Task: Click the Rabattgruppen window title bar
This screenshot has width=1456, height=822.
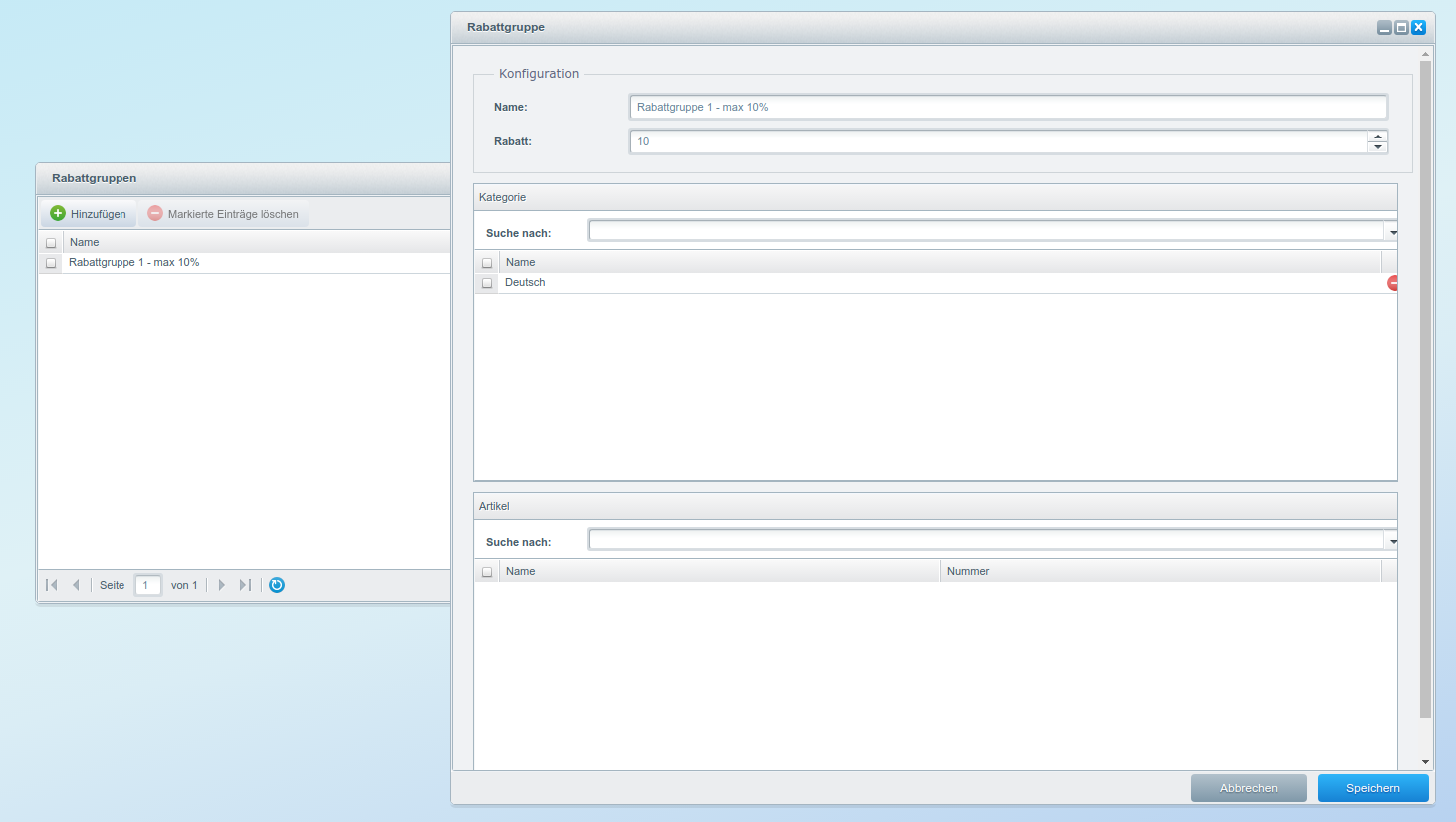Action: point(244,178)
